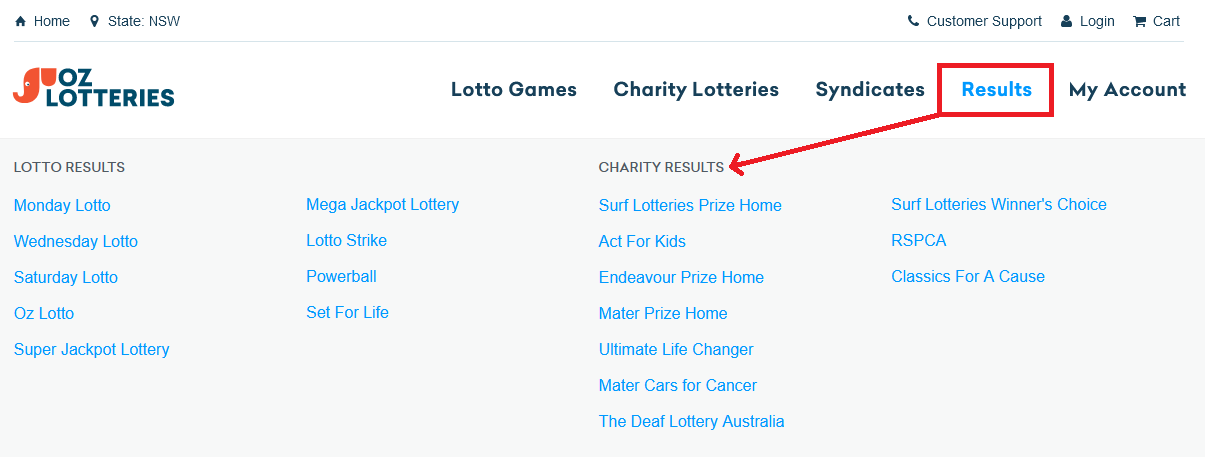Open Classics For A Cause results
Viewport: 1205px width, 457px height.
tap(968, 277)
